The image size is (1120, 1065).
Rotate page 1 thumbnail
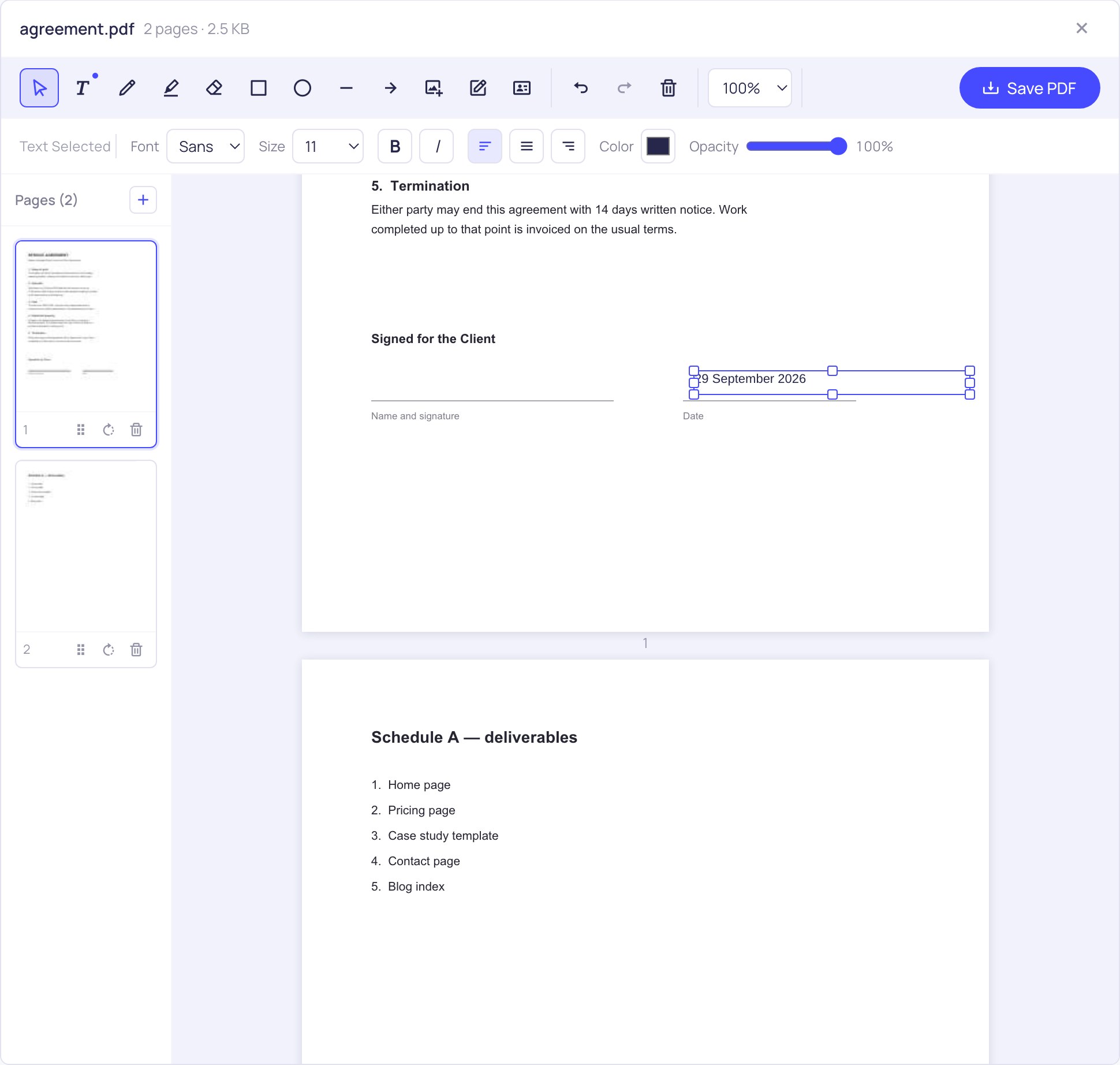[109, 430]
